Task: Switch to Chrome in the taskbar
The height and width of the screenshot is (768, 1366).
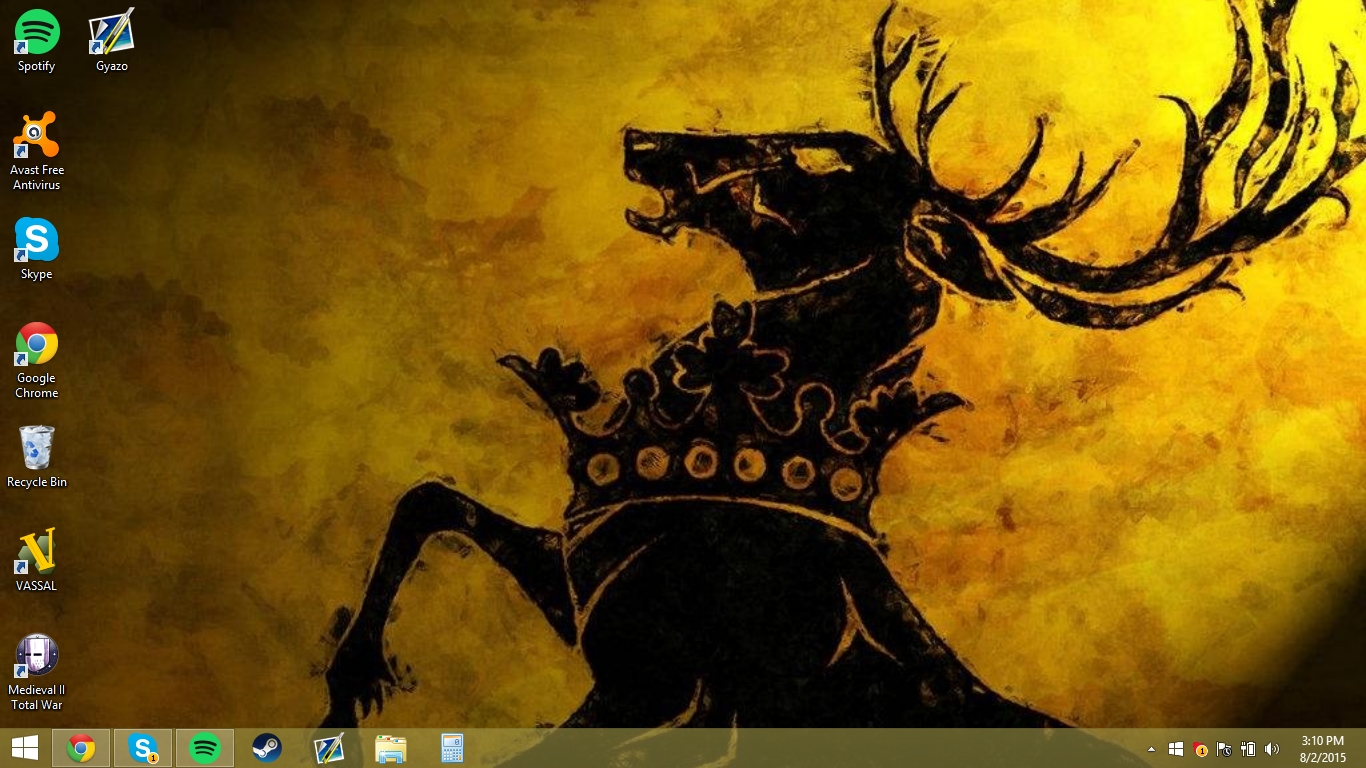Action: point(81,748)
